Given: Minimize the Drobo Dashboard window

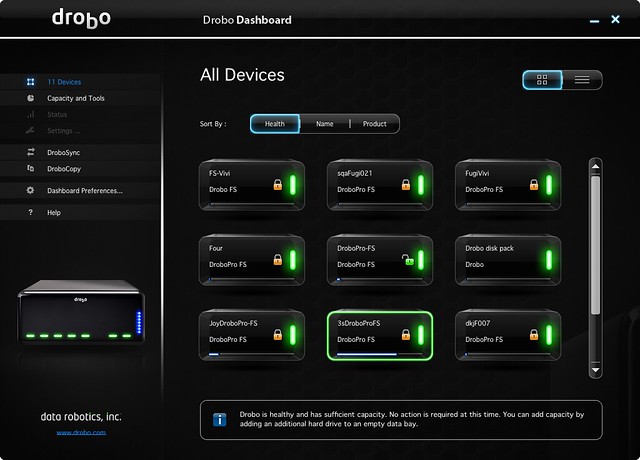Looking at the screenshot, I should (x=594, y=21).
